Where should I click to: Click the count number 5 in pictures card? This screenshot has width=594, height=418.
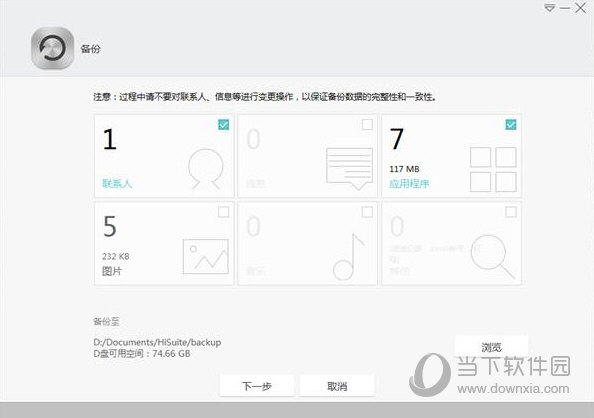pyautogui.click(x=110, y=226)
